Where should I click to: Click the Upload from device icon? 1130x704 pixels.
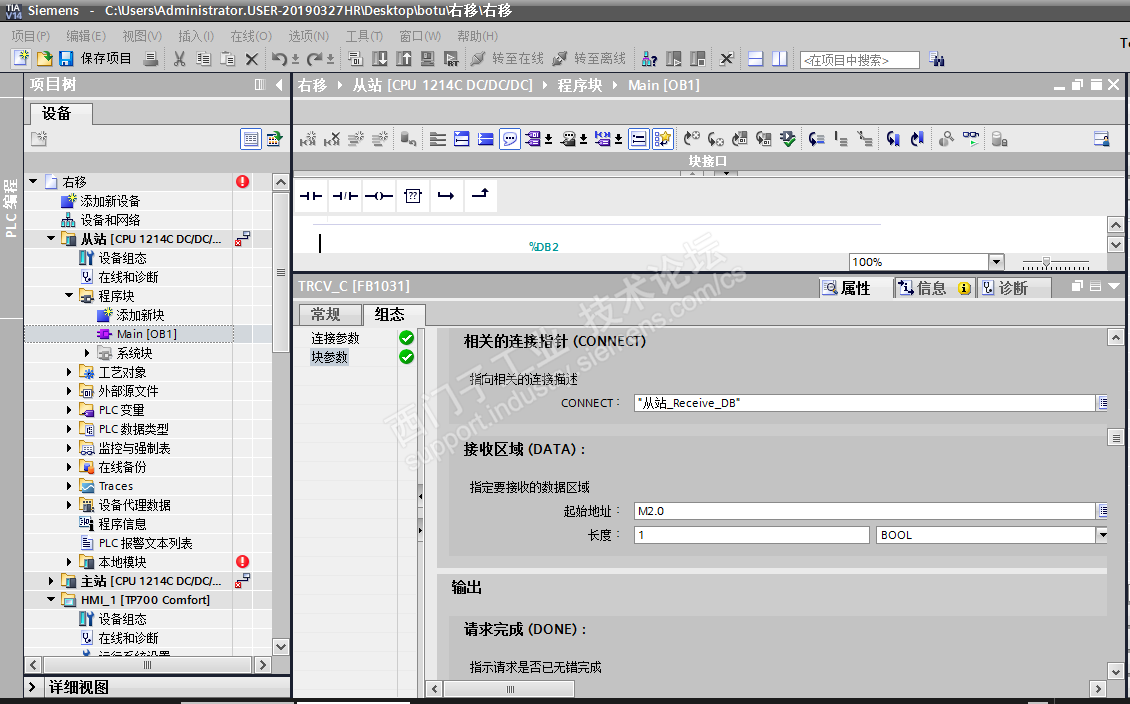click(x=404, y=58)
